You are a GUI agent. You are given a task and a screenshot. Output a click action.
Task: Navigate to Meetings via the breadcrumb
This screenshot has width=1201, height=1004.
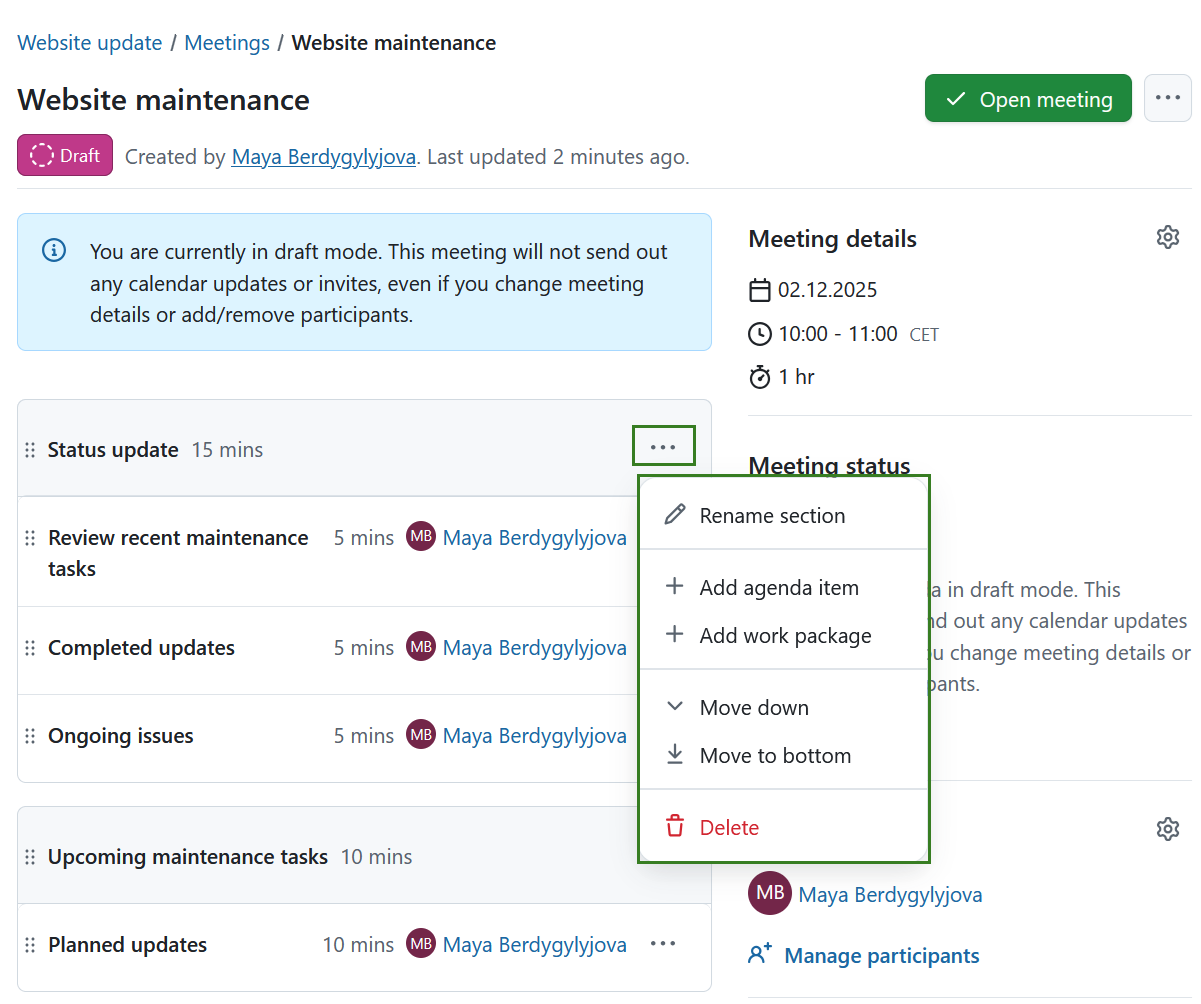(x=227, y=42)
